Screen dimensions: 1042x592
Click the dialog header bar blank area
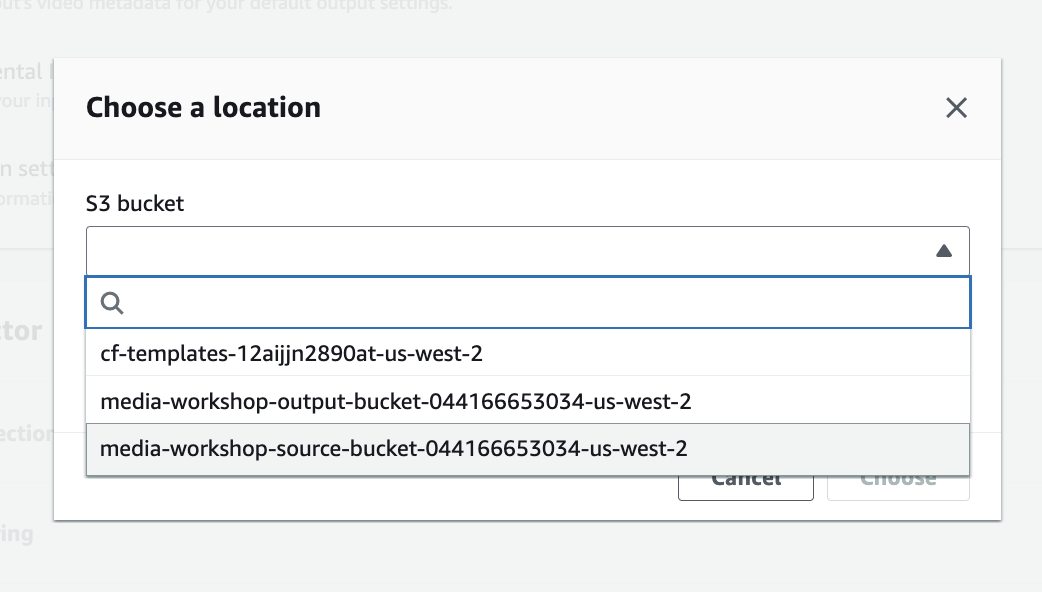click(x=620, y=108)
